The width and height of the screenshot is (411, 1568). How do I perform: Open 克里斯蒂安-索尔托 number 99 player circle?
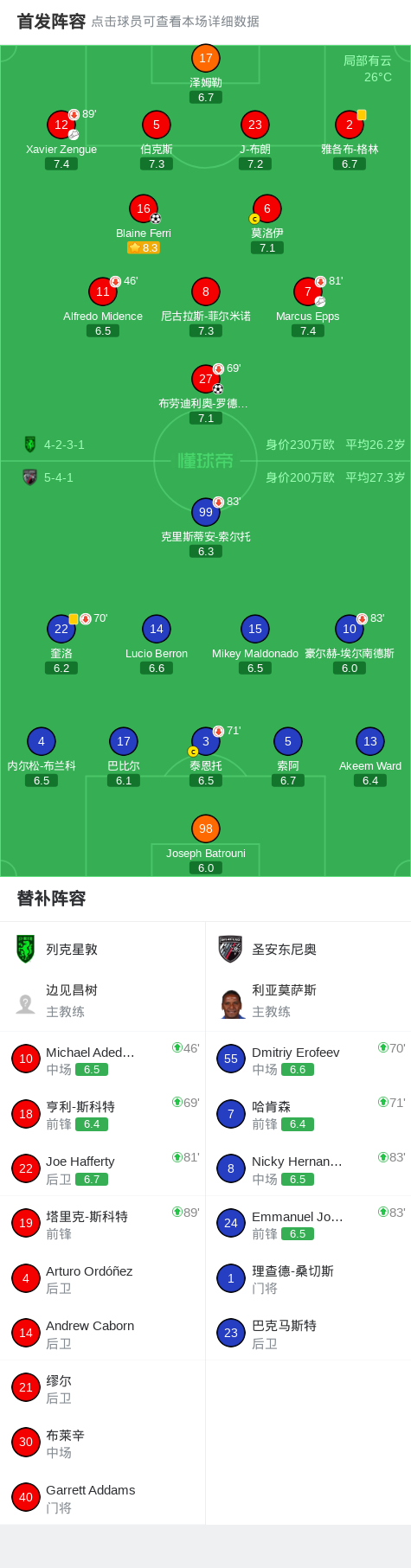[205, 512]
